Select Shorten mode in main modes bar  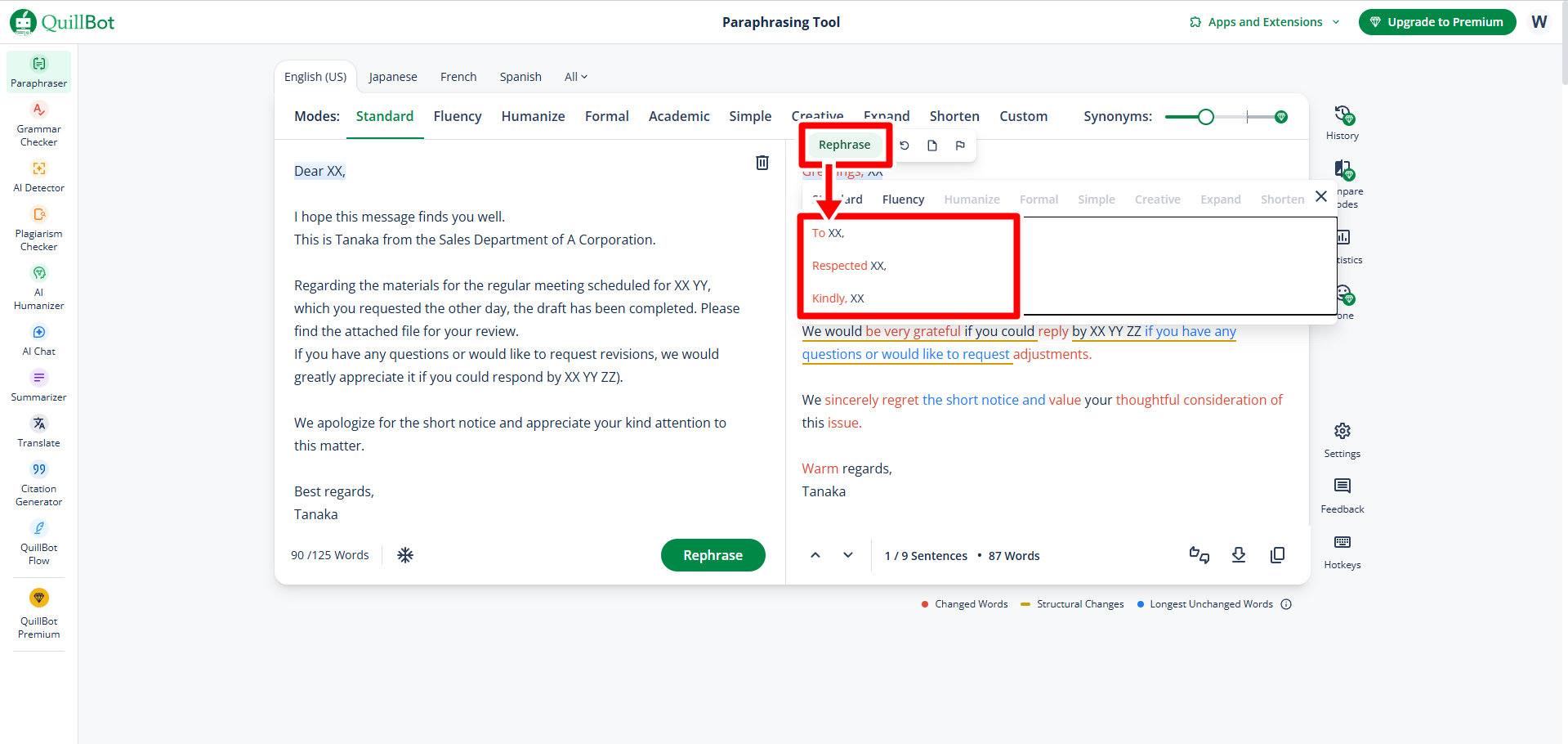click(x=954, y=116)
